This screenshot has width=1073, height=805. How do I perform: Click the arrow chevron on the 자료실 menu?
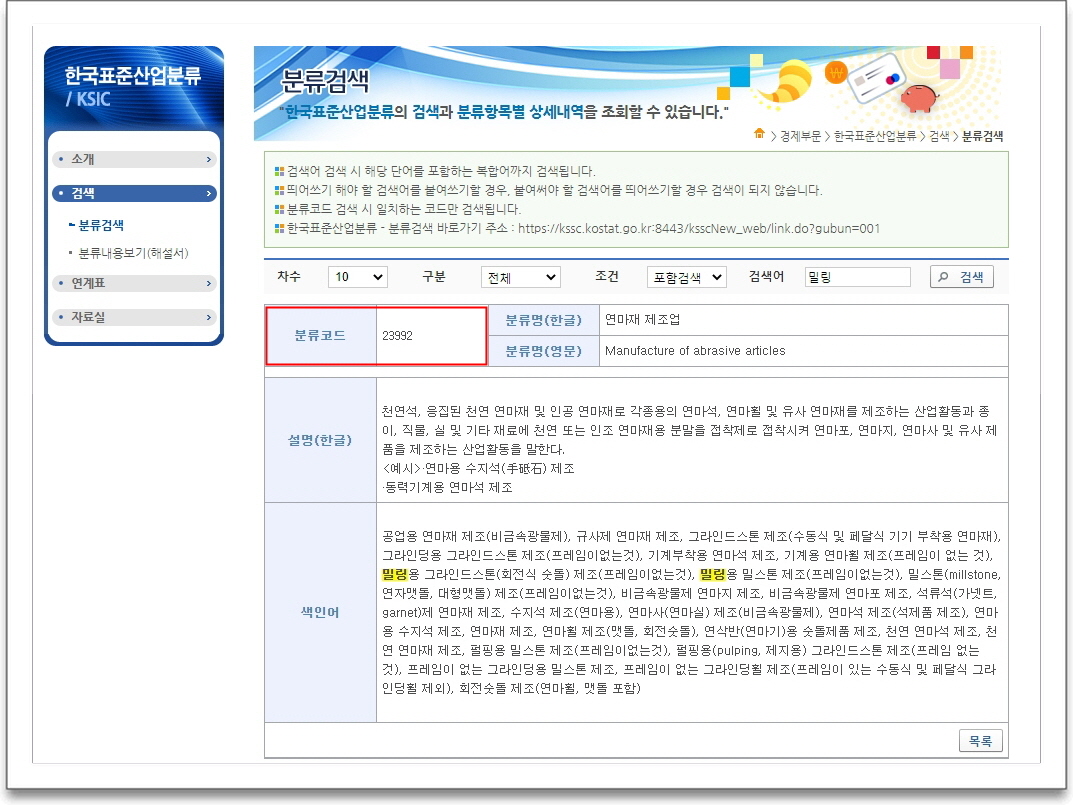(x=209, y=318)
